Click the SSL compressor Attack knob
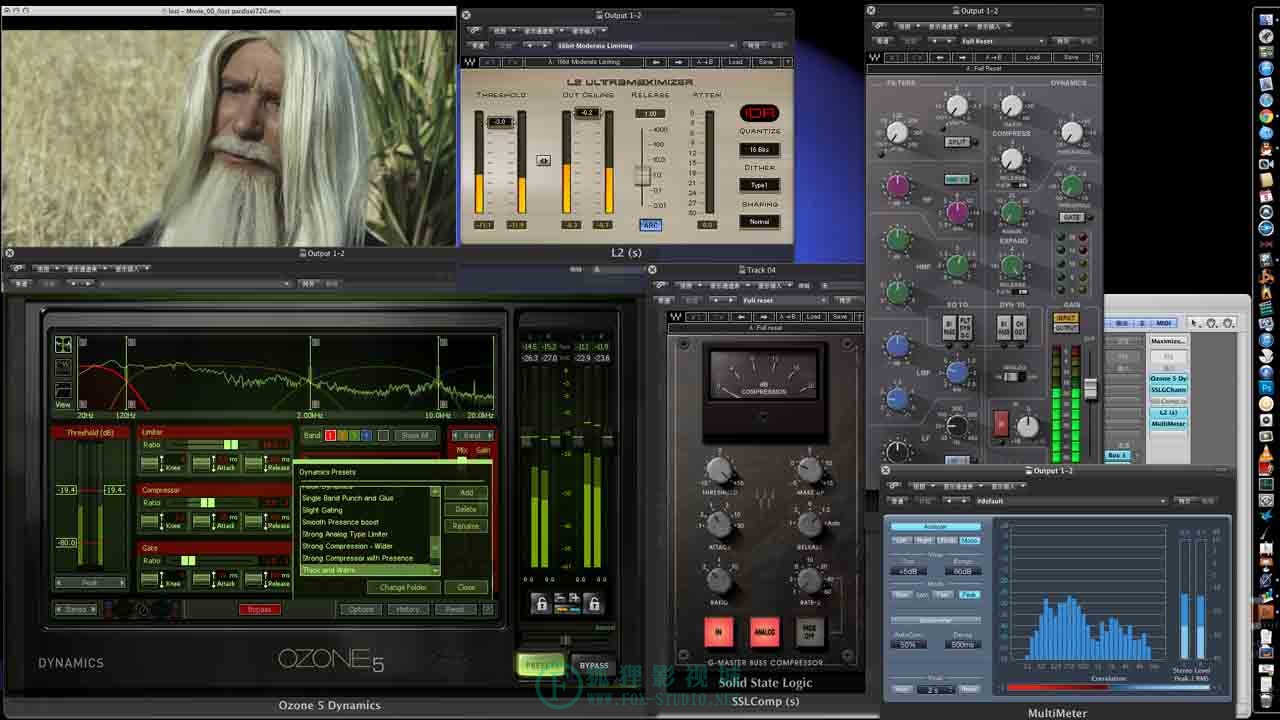Viewport: 1280px width, 720px height. tap(719, 523)
